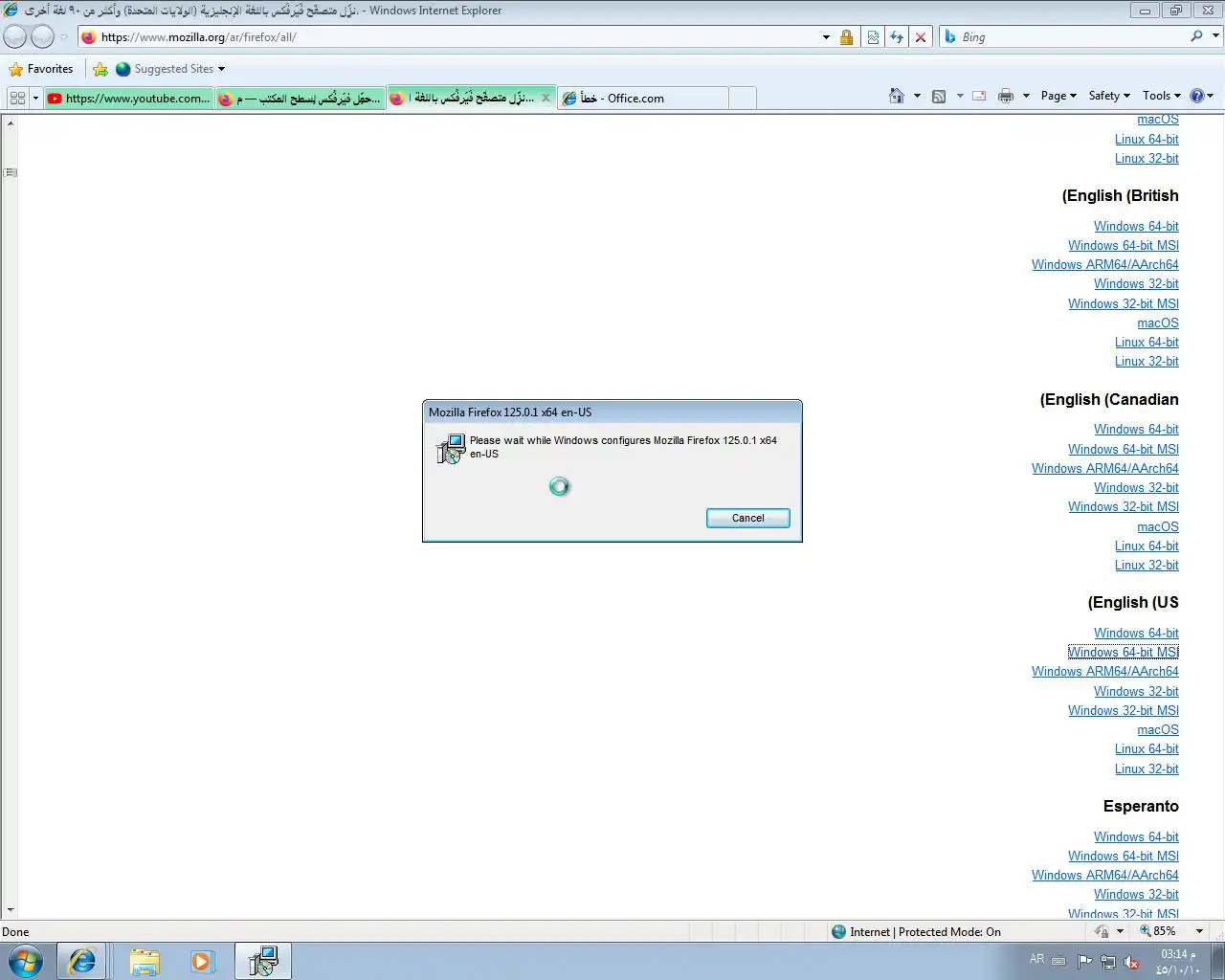Screen dimensions: 1225x980
Task: Open the Feeds dropdown arrow
Action: coord(959,96)
